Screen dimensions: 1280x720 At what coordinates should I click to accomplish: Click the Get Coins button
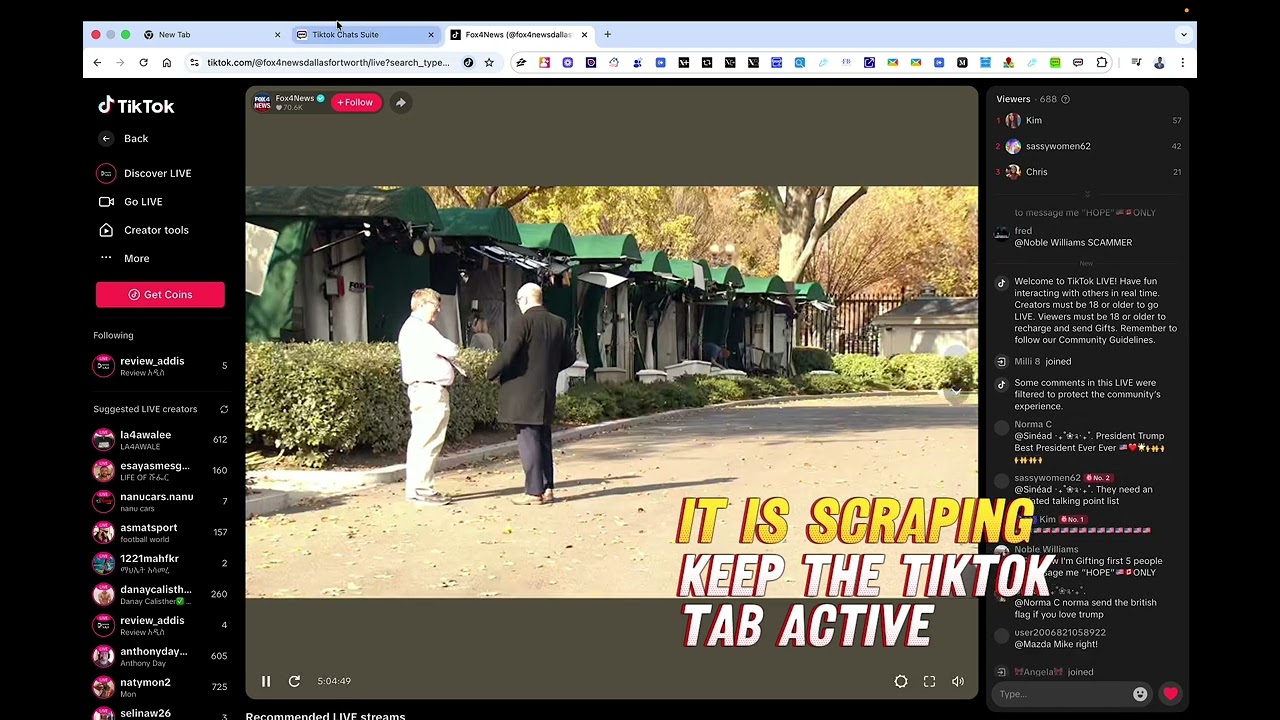[160, 295]
